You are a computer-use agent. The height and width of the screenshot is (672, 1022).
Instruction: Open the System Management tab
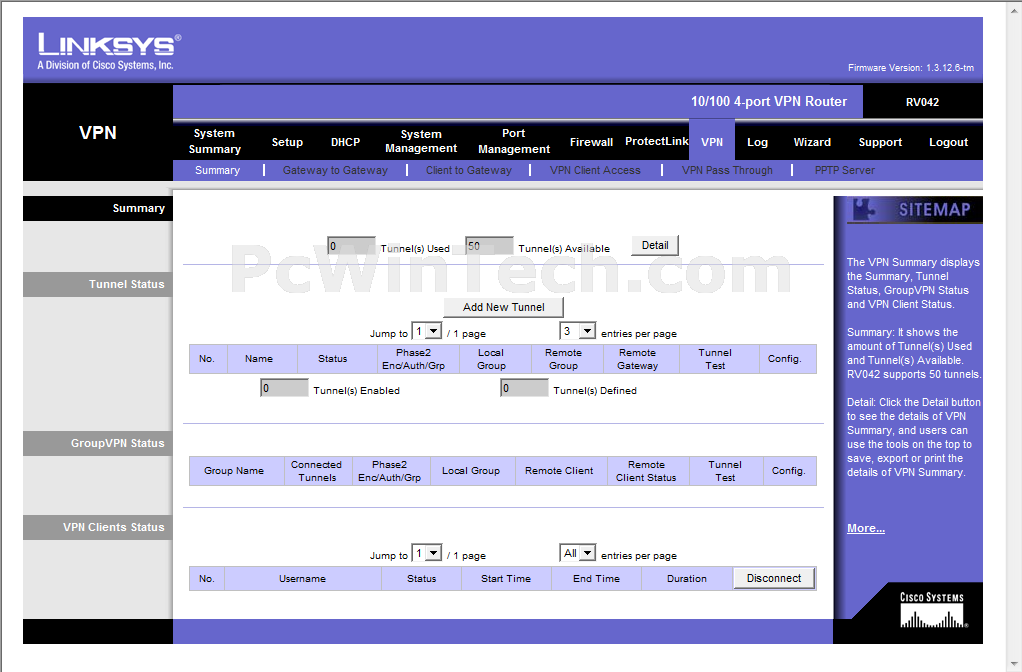[x=421, y=141]
